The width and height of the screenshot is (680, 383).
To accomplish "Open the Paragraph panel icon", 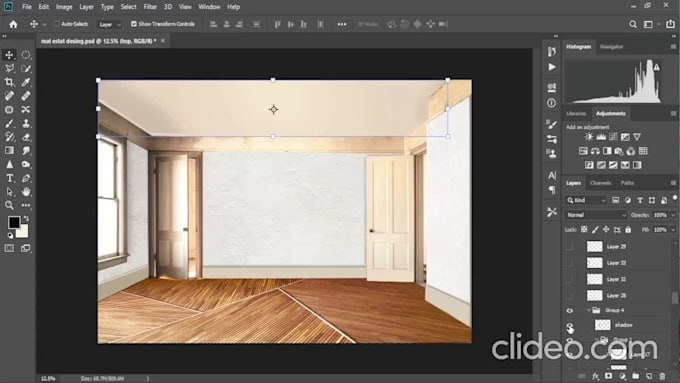I will tap(552, 190).
